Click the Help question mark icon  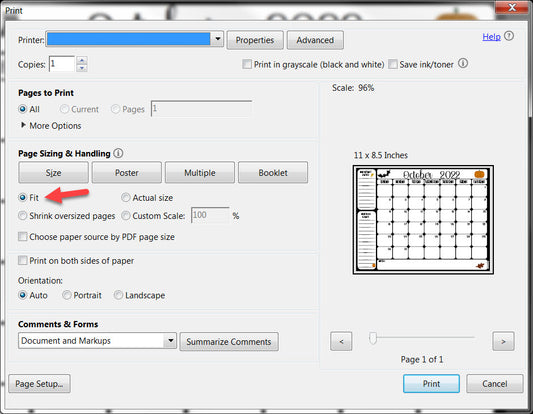click(509, 36)
